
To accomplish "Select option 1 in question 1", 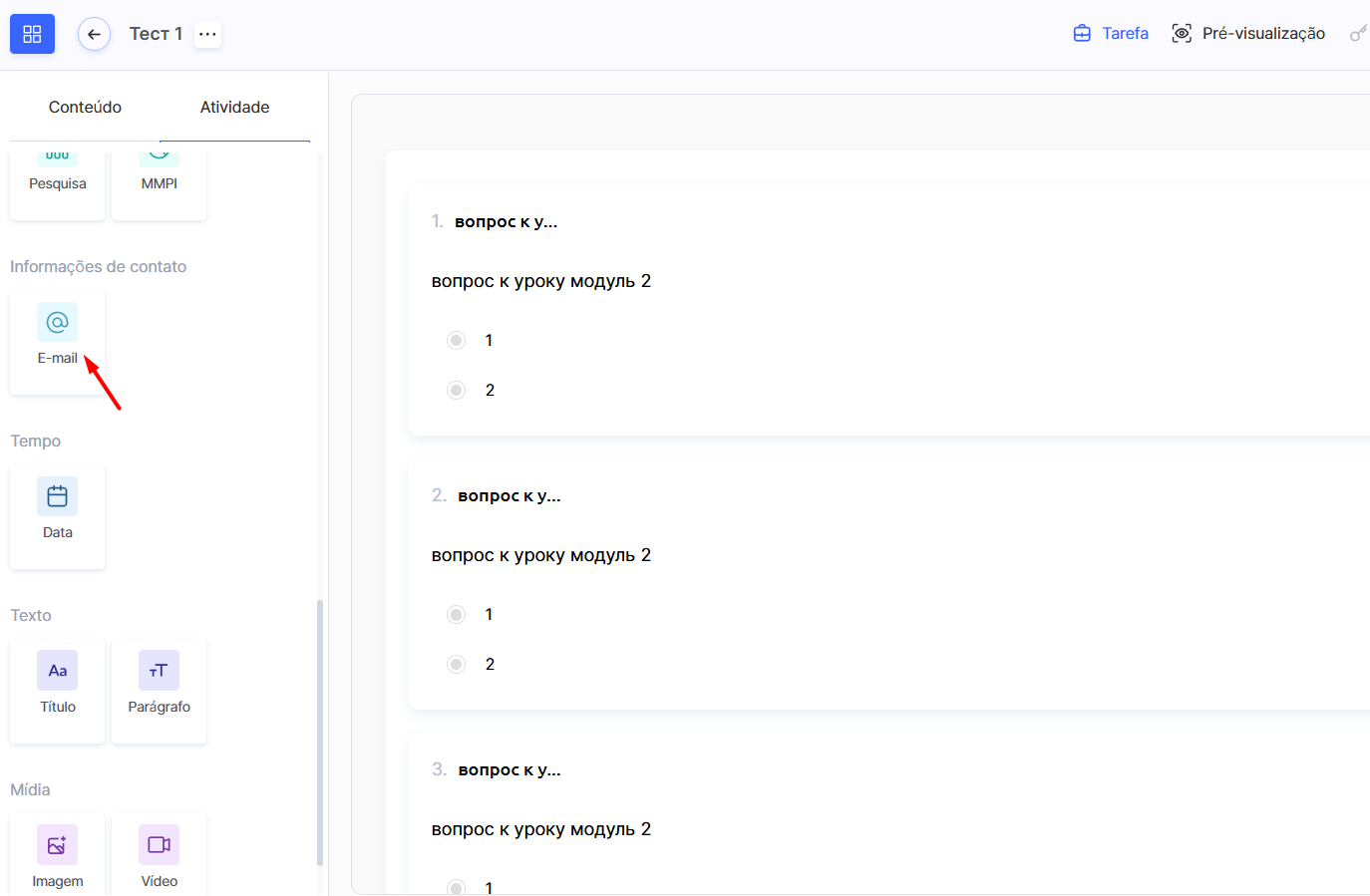I will [457, 341].
